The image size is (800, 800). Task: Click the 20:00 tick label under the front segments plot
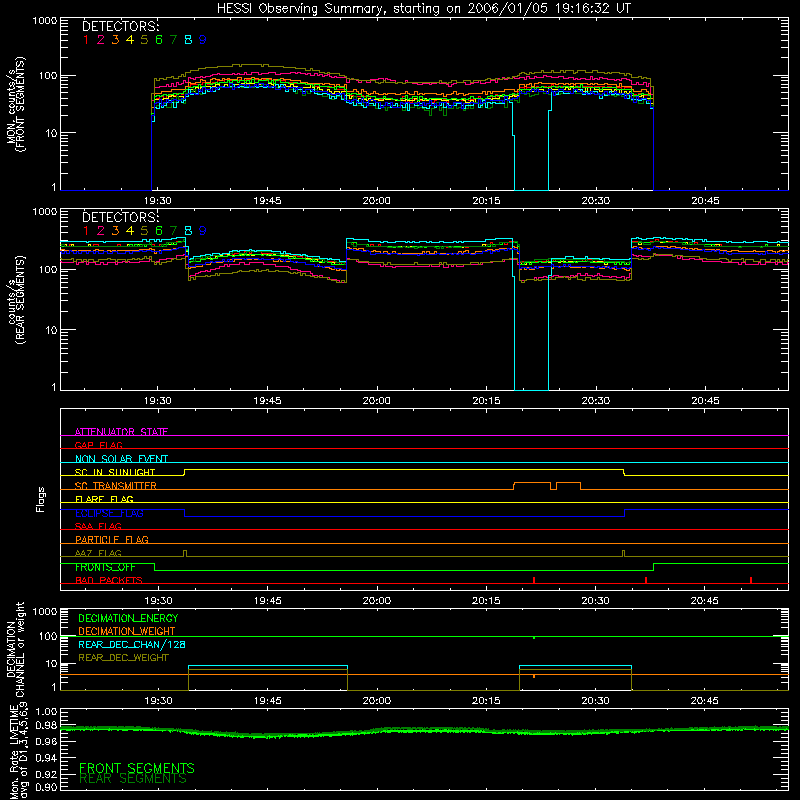377,201
